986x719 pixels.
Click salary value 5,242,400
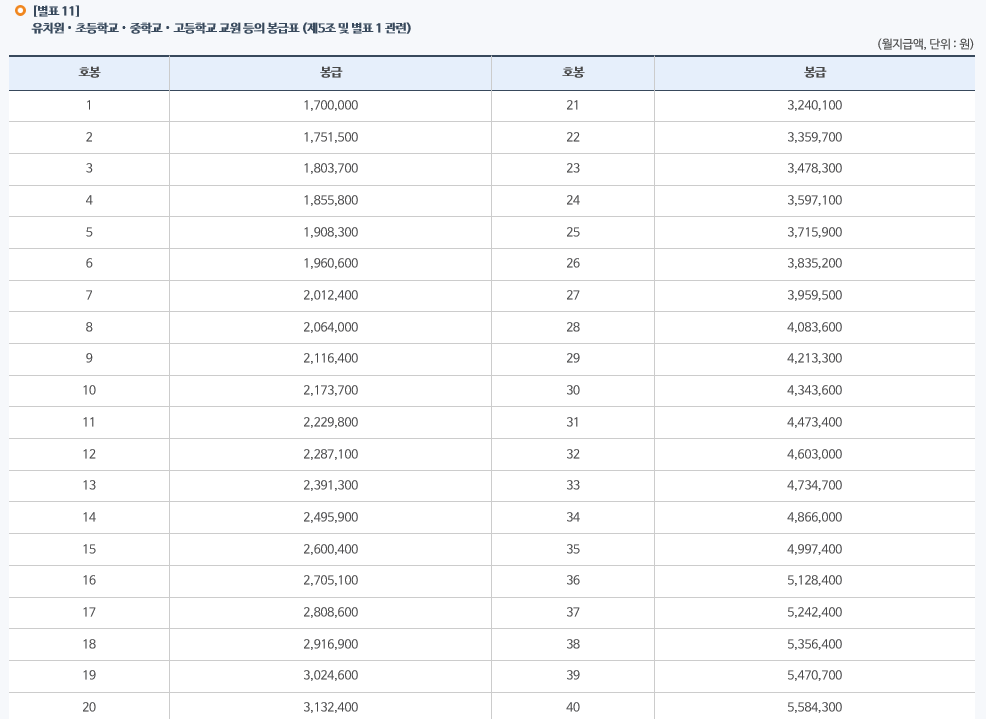click(814, 612)
